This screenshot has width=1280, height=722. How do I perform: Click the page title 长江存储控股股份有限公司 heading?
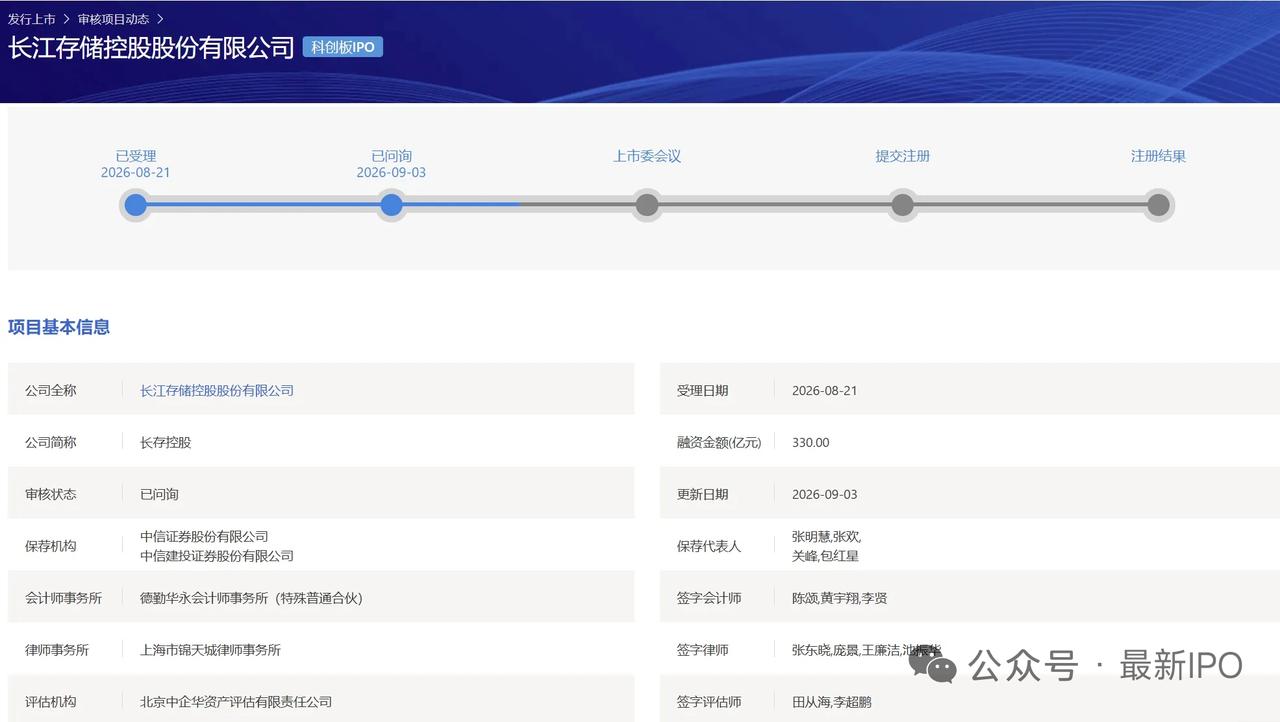pyautogui.click(x=152, y=47)
